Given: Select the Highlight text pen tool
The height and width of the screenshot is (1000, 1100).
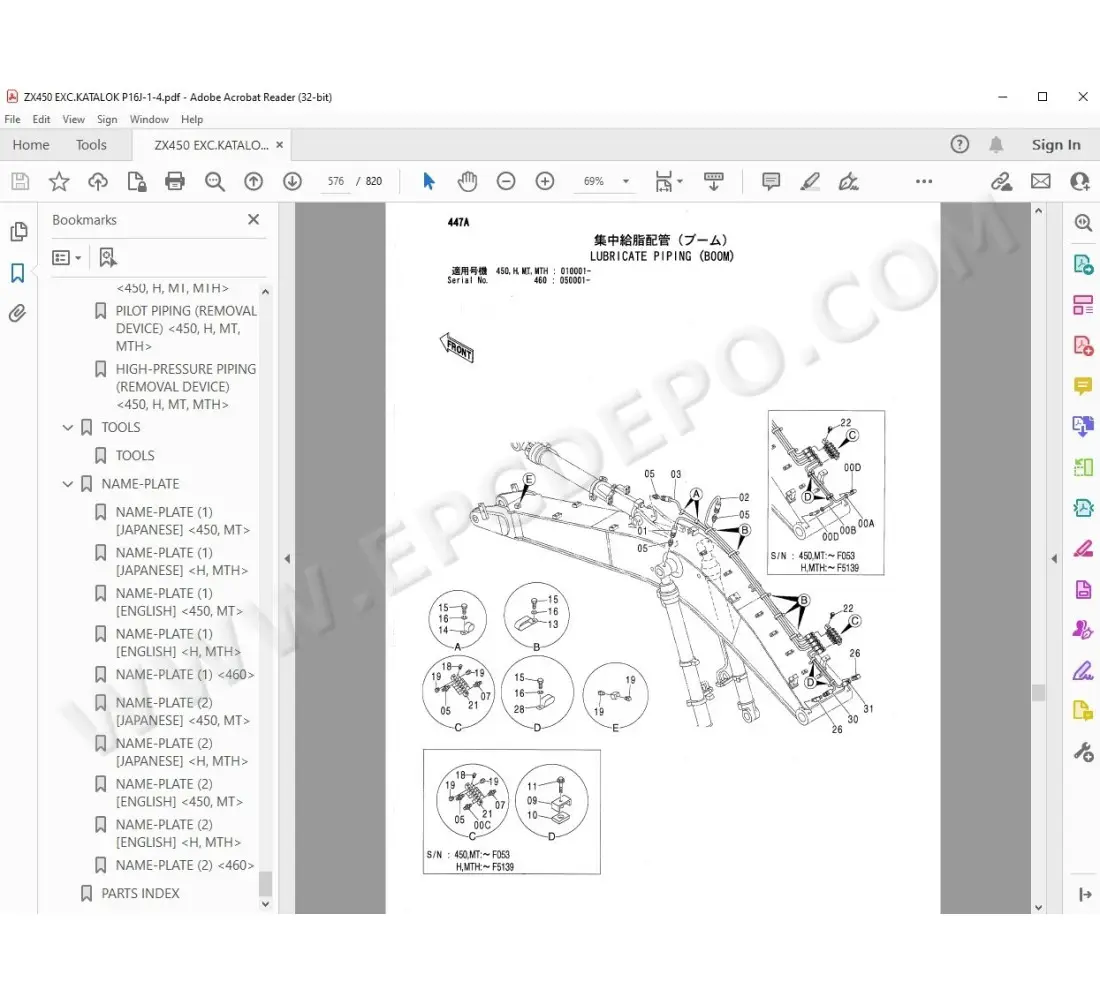Looking at the screenshot, I should 810,182.
